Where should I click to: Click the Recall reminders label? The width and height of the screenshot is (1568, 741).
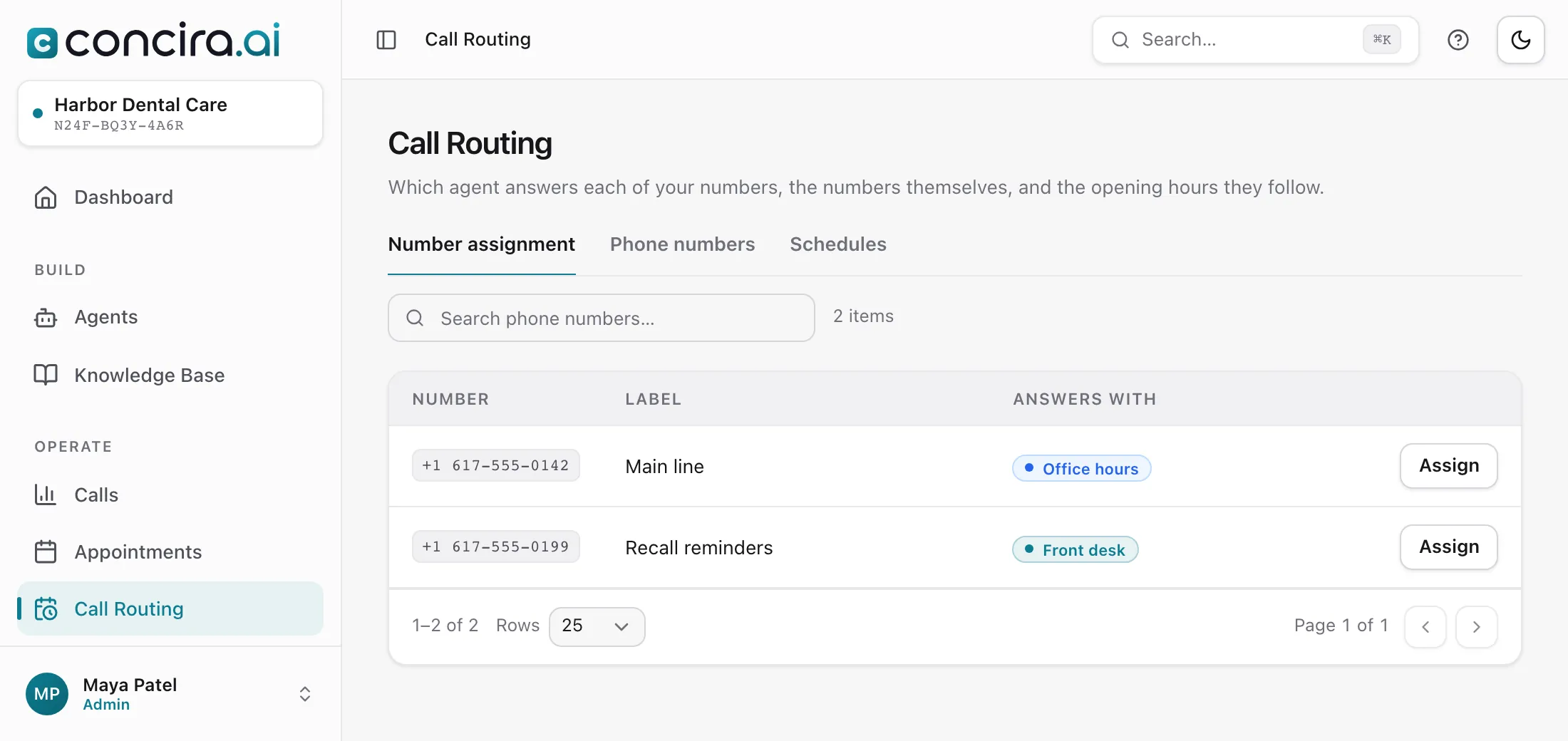click(698, 548)
